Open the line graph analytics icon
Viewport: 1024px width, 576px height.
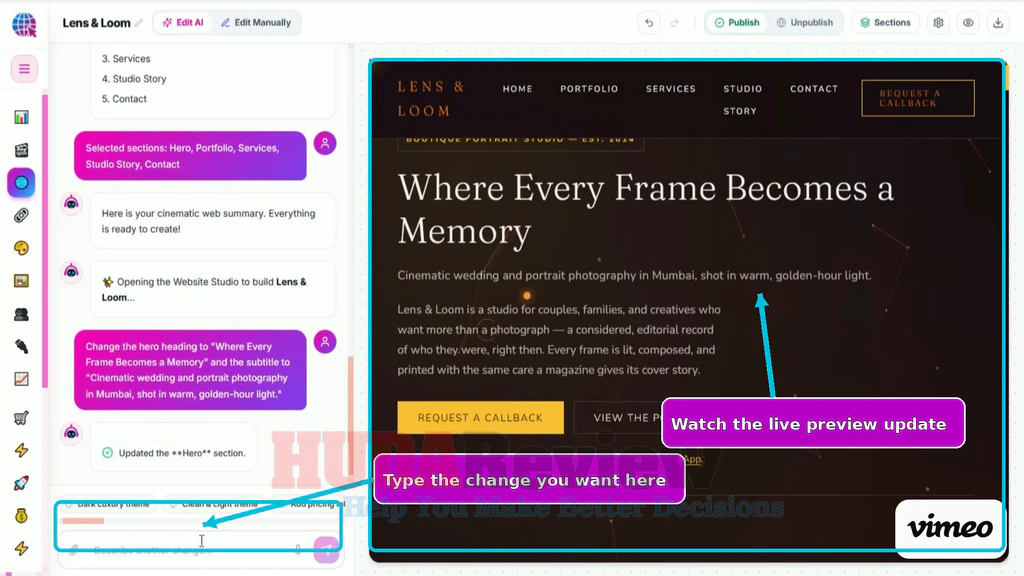tap(22, 379)
